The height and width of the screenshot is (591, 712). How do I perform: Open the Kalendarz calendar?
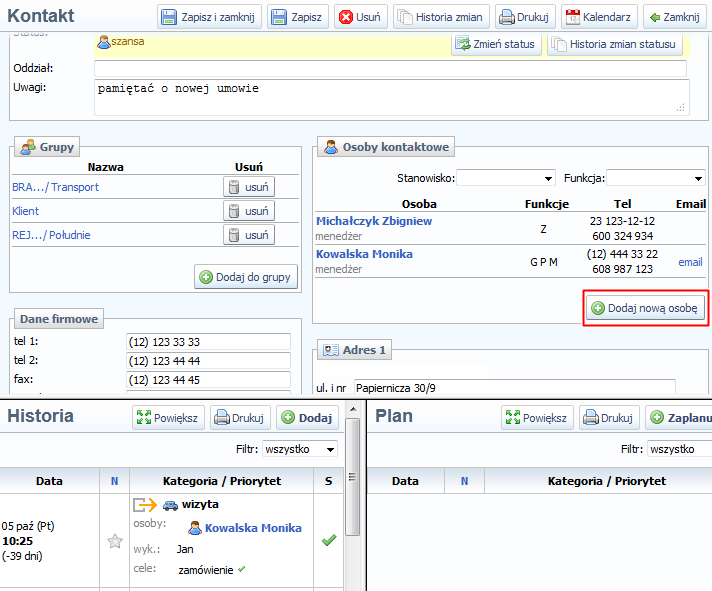point(600,17)
